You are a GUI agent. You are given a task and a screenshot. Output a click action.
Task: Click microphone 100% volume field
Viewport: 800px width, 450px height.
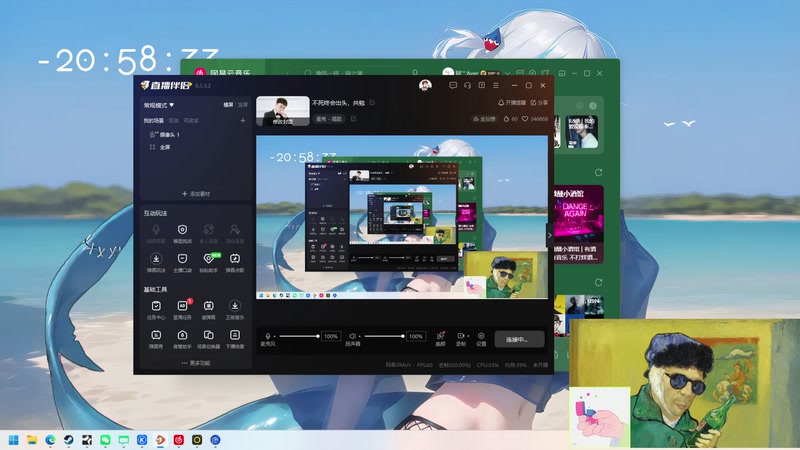(x=331, y=336)
